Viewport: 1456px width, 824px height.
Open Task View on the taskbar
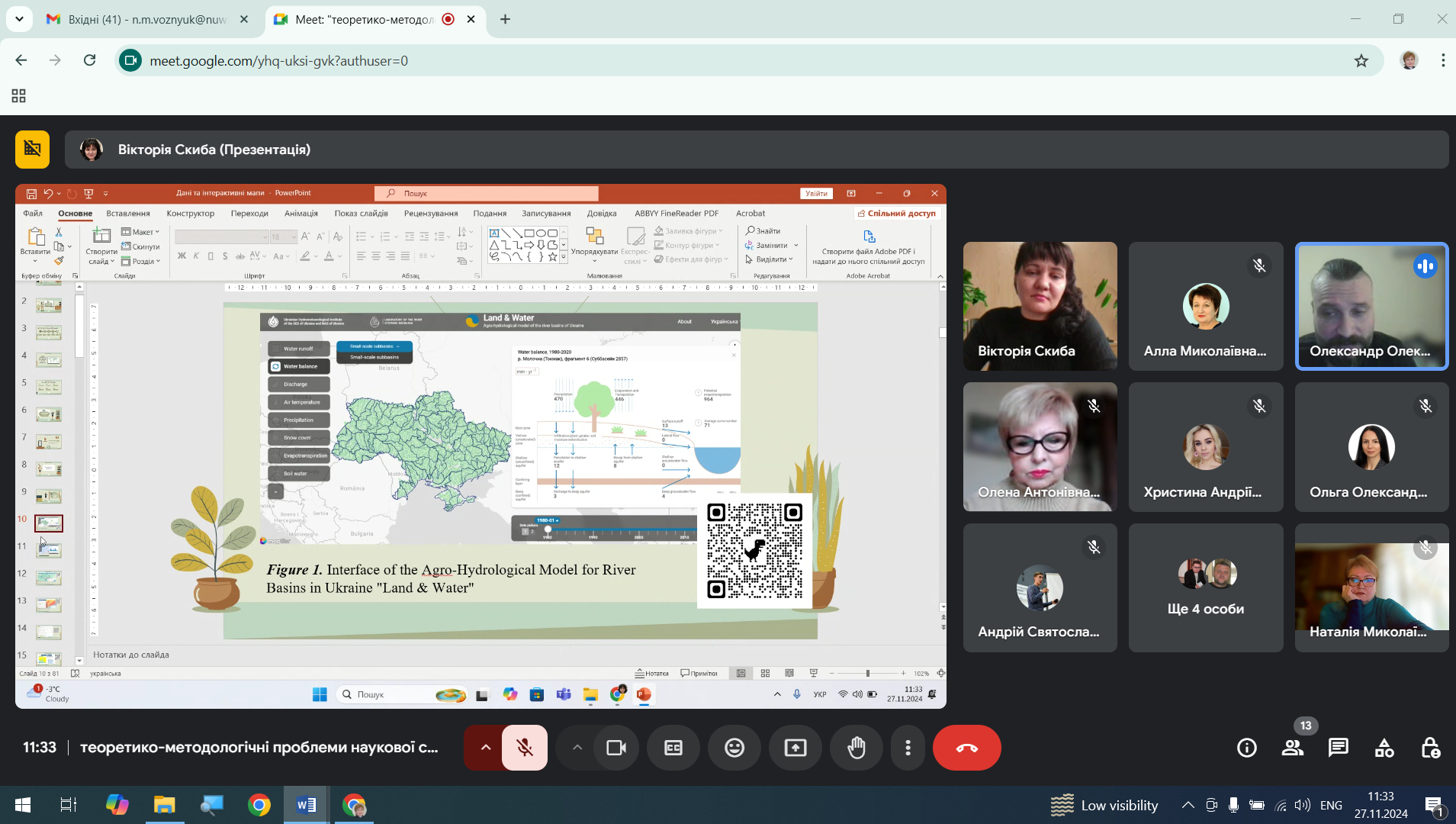pos(69,805)
